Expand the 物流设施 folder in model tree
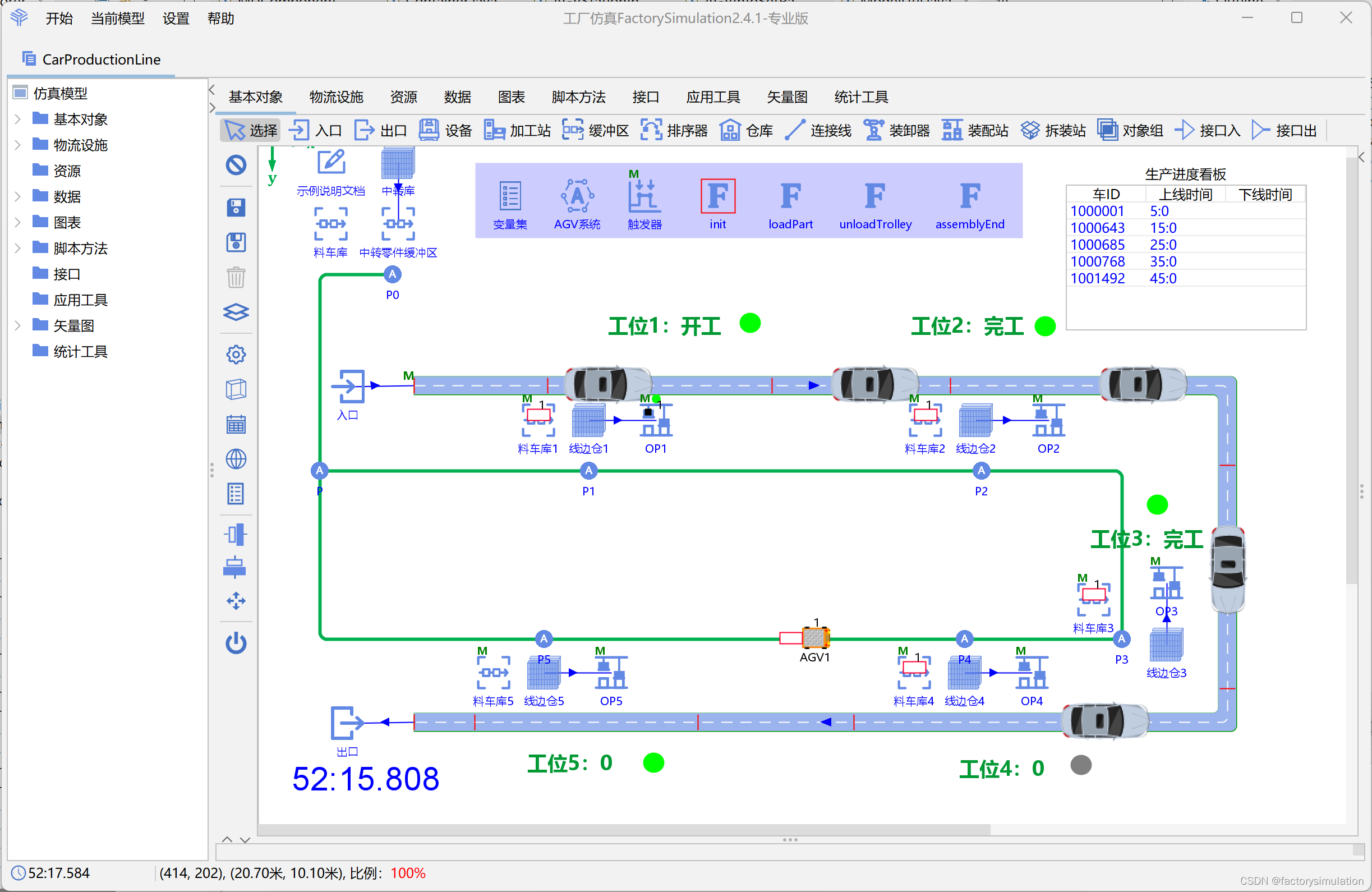The width and height of the screenshot is (1372, 892). click(x=19, y=145)
